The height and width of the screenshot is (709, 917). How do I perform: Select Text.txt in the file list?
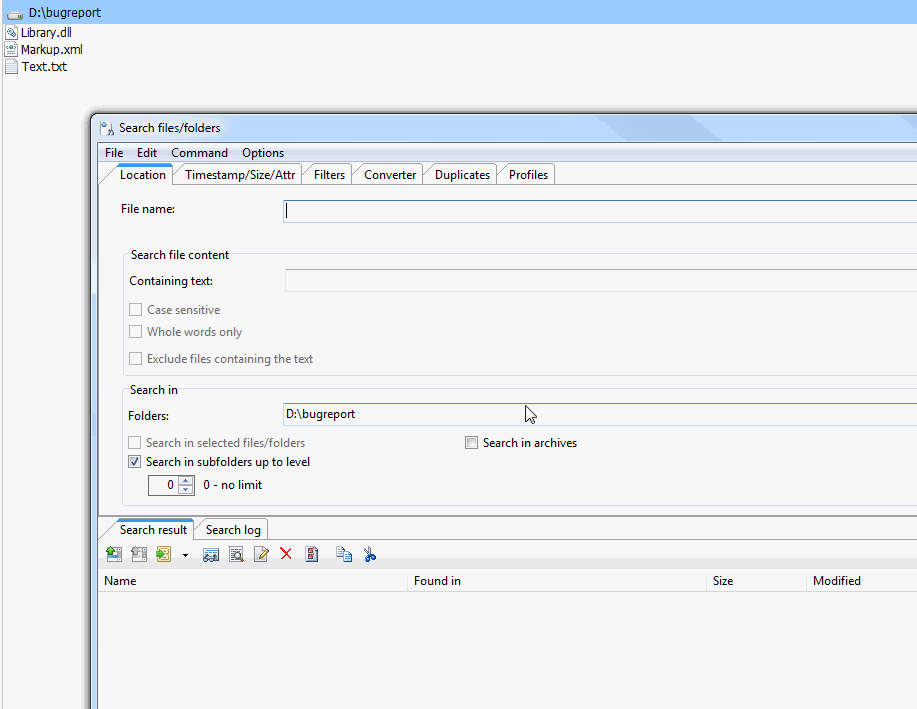pos(44,67)
